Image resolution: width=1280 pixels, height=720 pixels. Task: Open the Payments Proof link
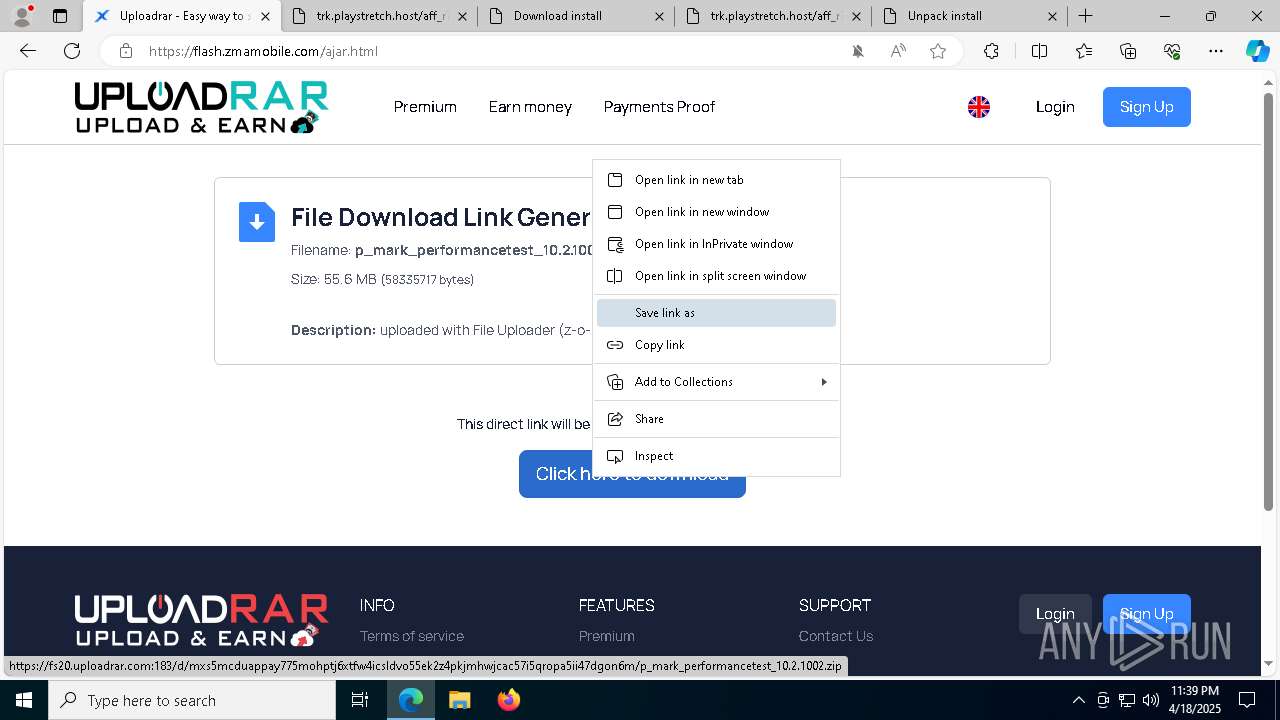tap(659, 107)
